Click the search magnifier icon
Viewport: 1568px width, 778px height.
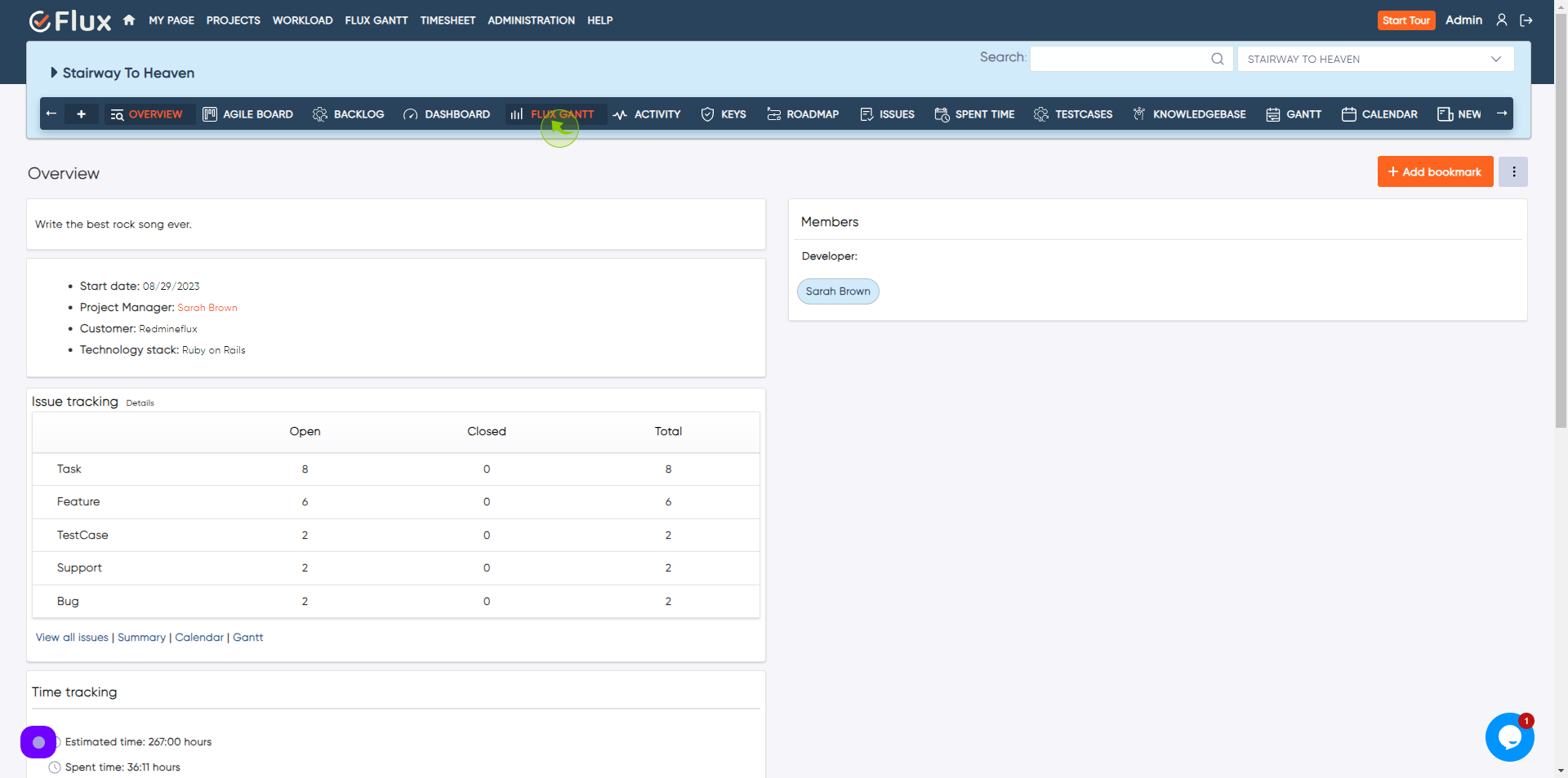point(1217,59)
